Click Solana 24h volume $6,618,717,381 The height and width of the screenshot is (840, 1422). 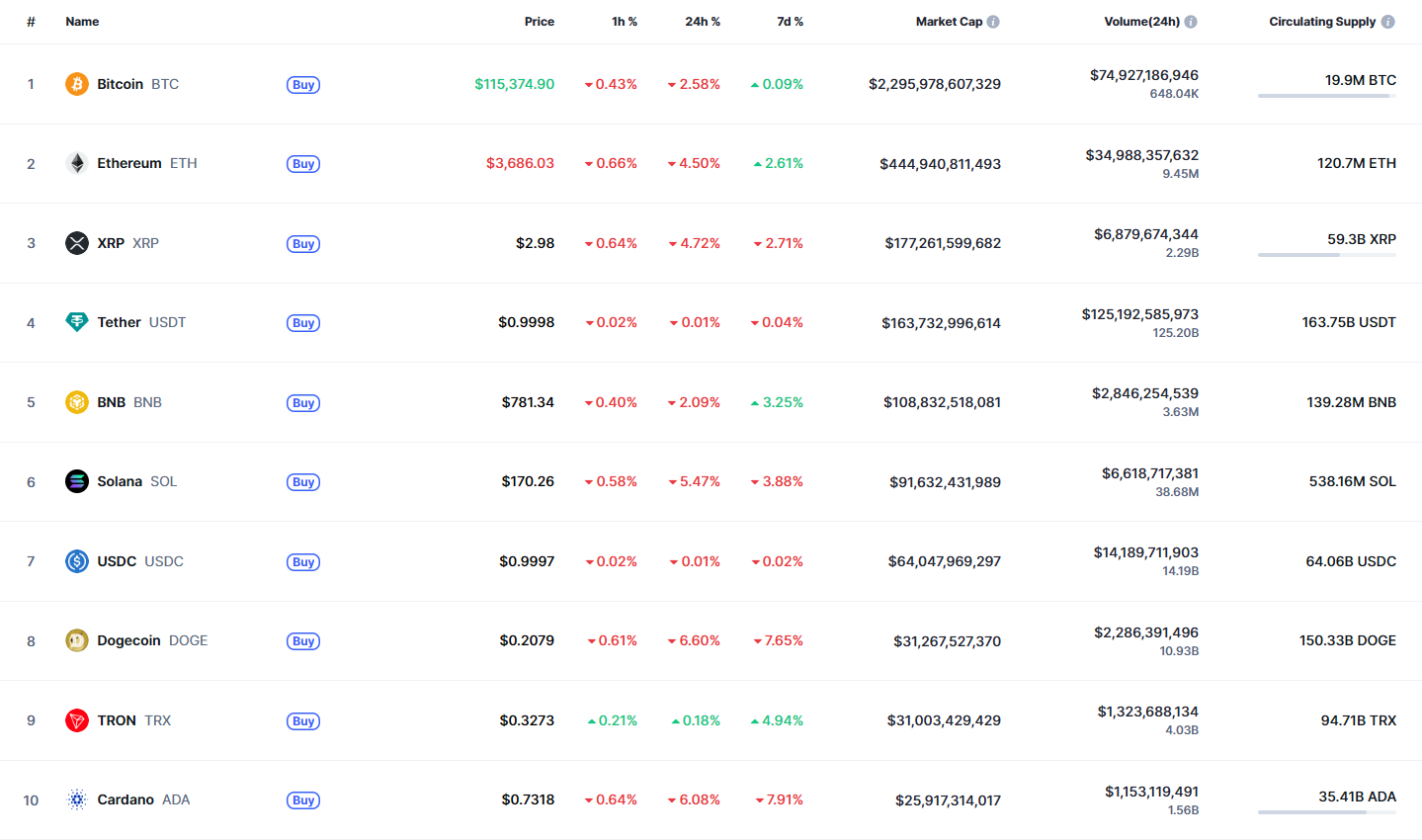click(x=1150, y=473)
